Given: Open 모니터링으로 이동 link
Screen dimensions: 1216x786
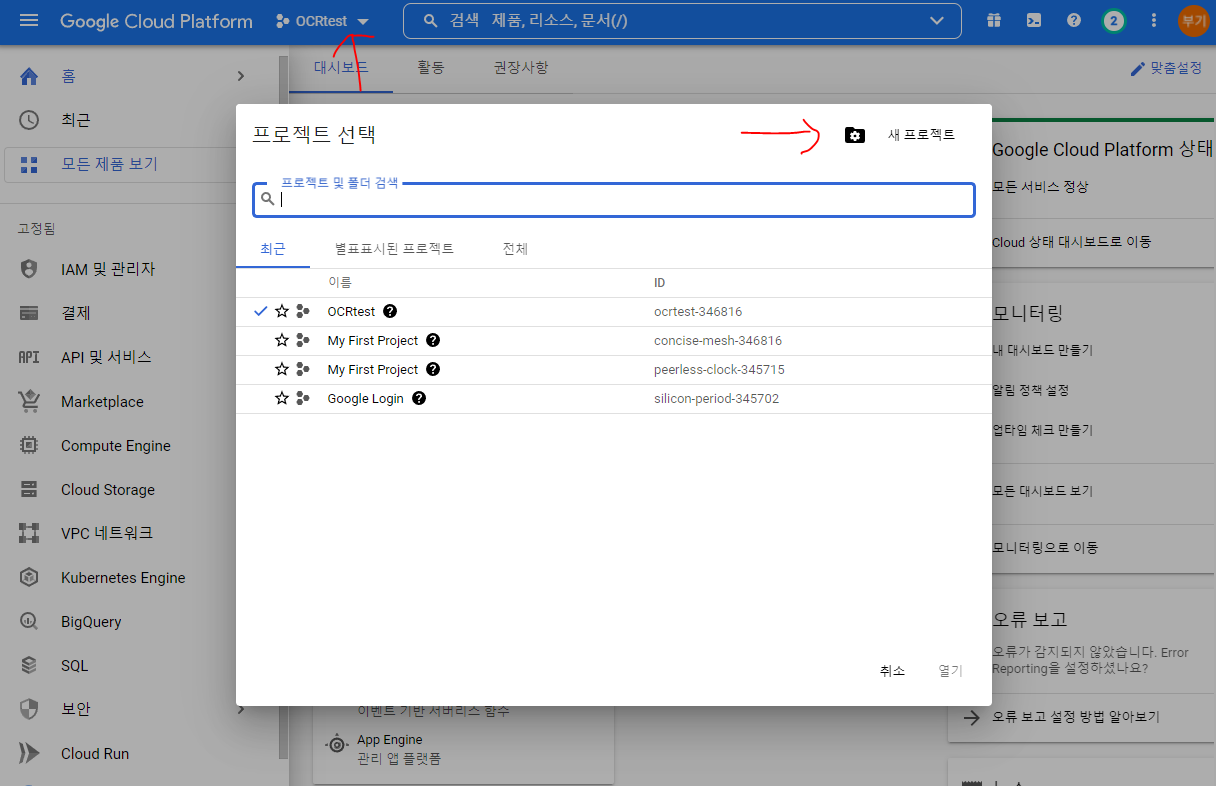Looking at the screenshot, I should tap(1045, 548).
